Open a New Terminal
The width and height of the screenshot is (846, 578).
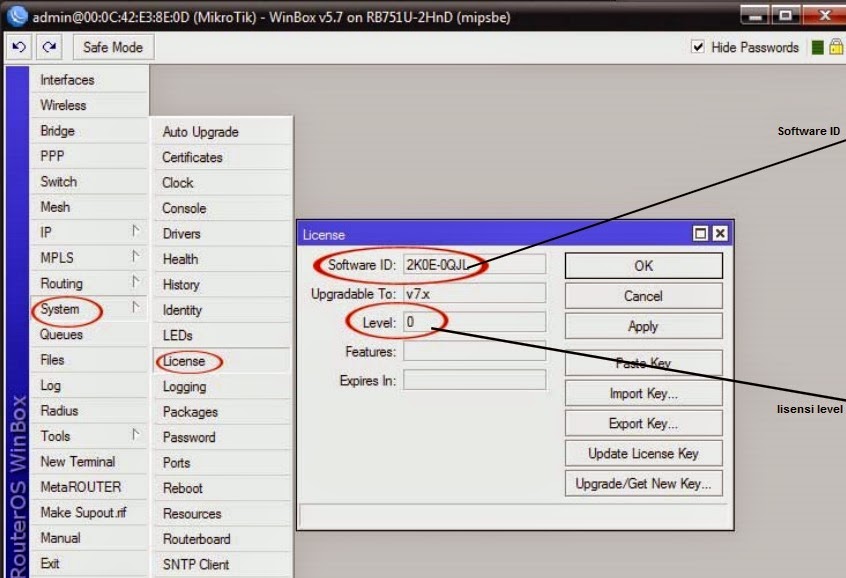[89, 461]
